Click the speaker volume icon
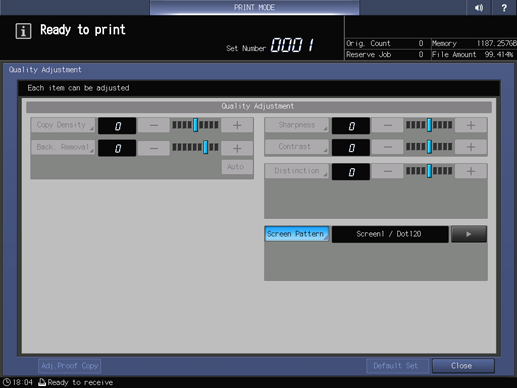This screenshot has width=517, height=388. (479, 7)
